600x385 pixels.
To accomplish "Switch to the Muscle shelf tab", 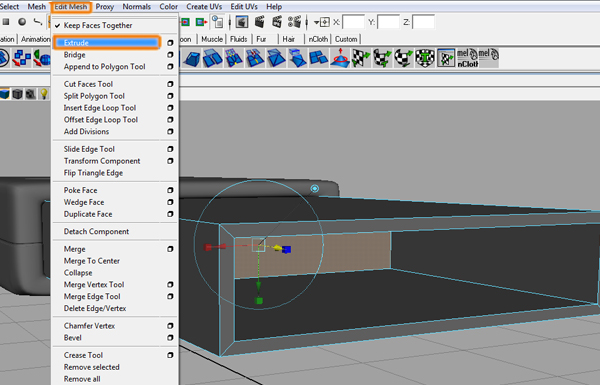I will (x=212, y=39).
